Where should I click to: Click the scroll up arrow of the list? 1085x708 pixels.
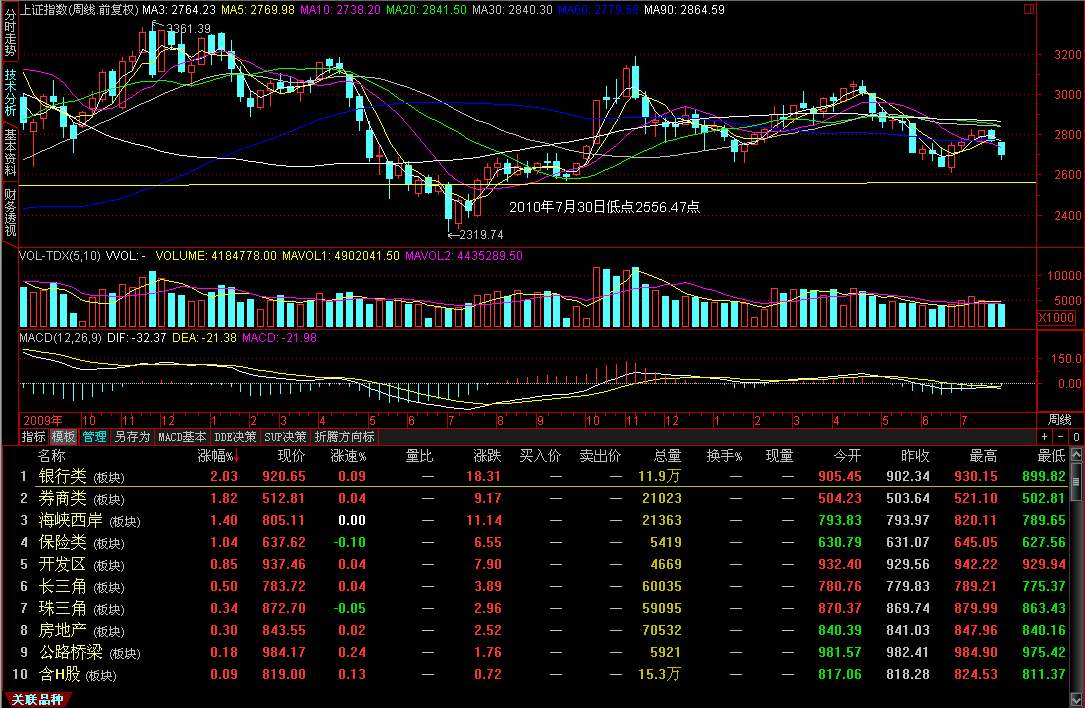point(1076,456)
